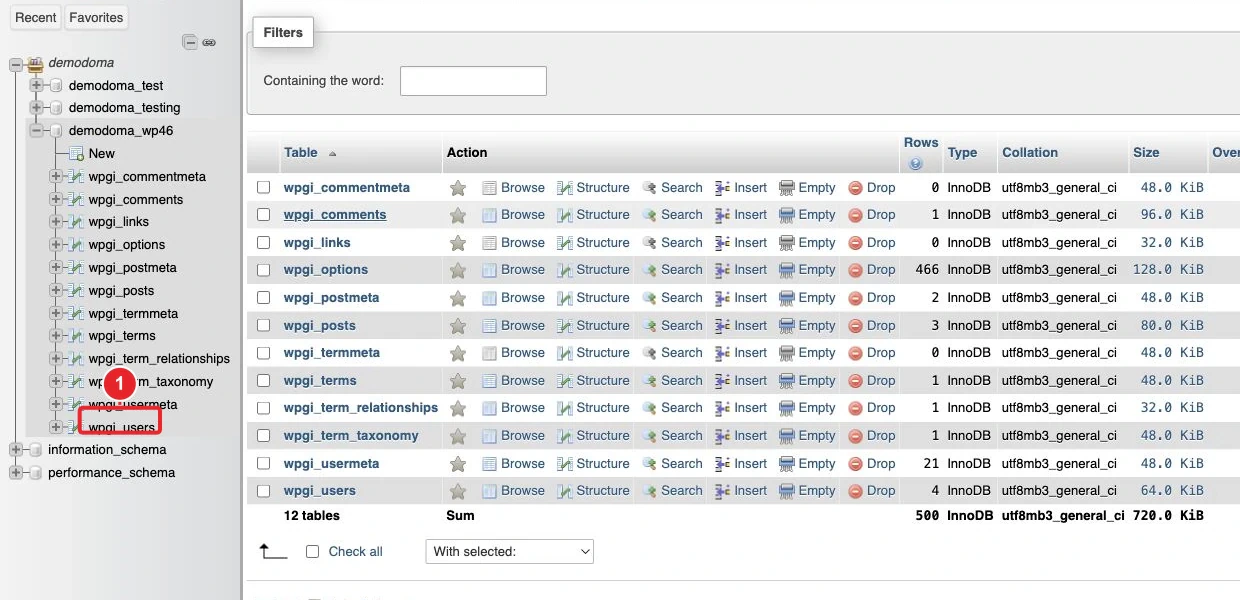
Task: Open the With selected dropdown
Action: (510, 552)
